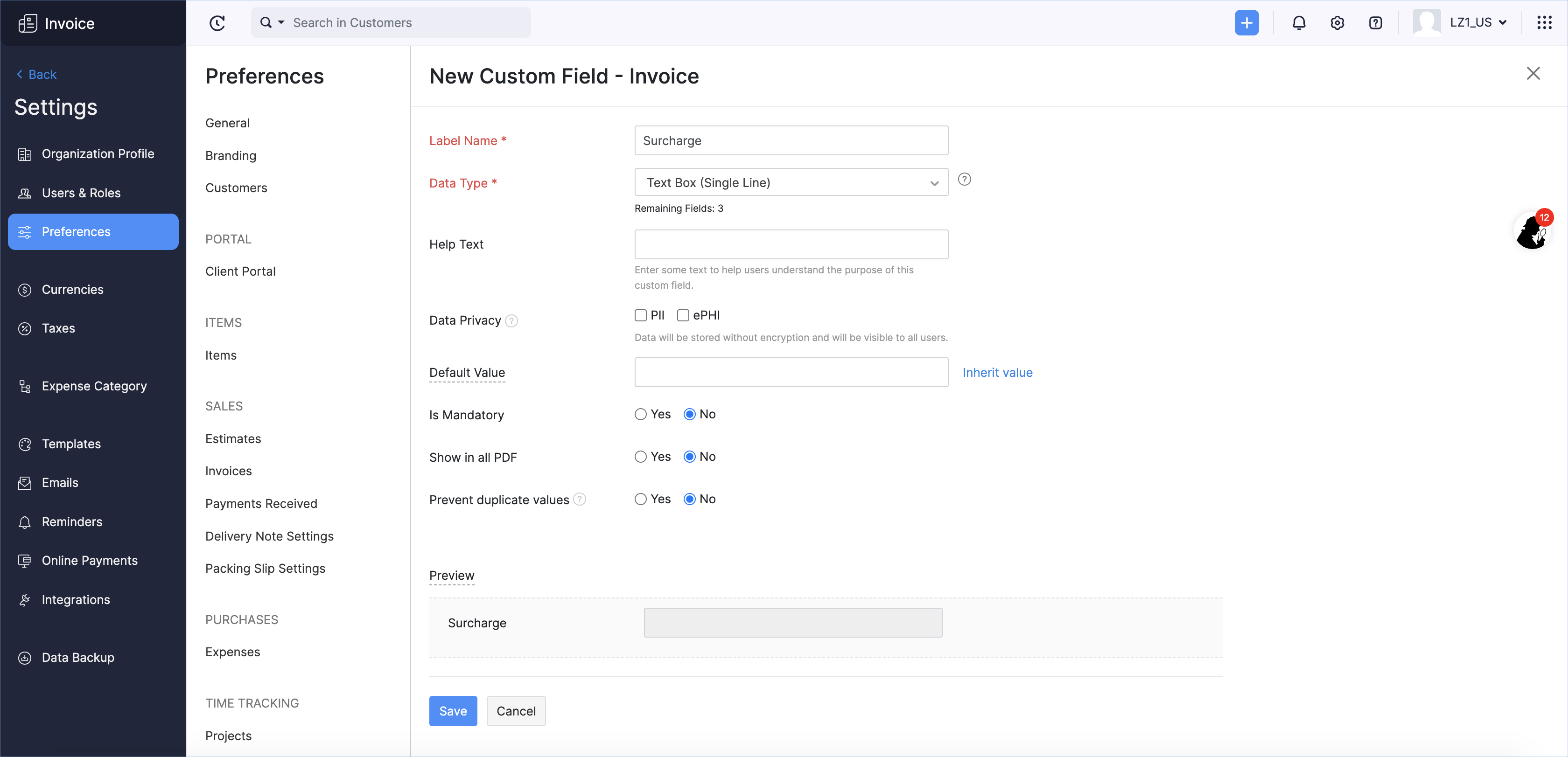Open the apps grid launcher icon
Image resolution: width=1568 pixels, height=757 pixels.
pos(1544,23)
